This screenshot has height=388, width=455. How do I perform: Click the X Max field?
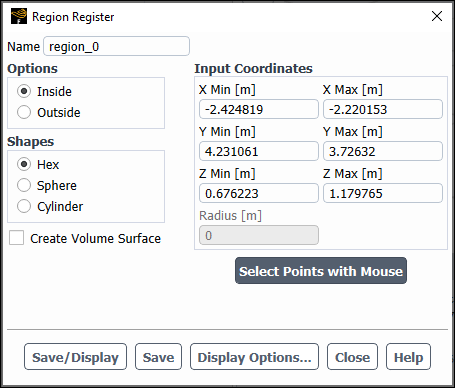click(x=383, y=109)
